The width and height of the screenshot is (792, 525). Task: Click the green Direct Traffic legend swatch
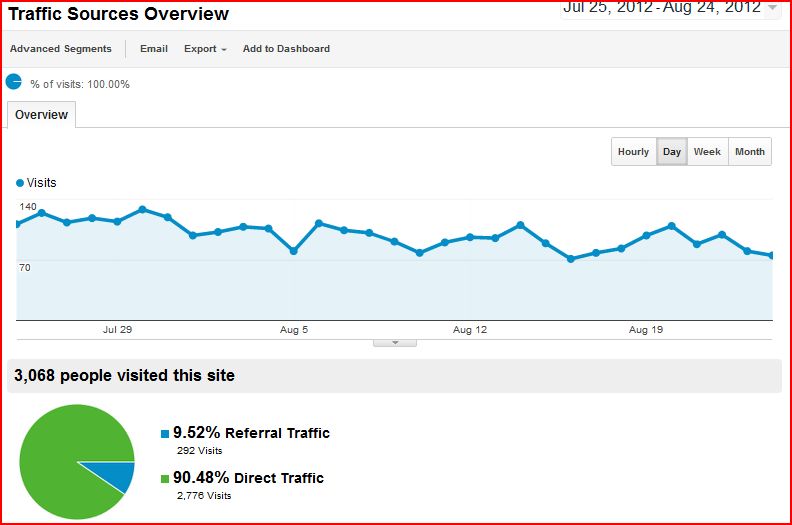click(x=165, y=479)
